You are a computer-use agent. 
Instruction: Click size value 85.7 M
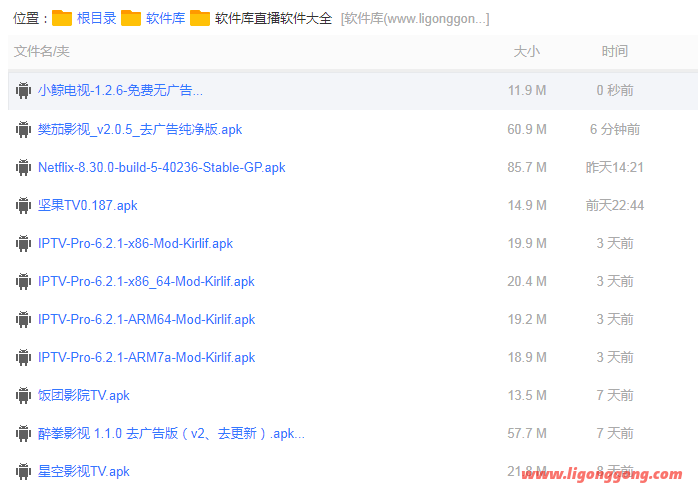pos(527,167)
